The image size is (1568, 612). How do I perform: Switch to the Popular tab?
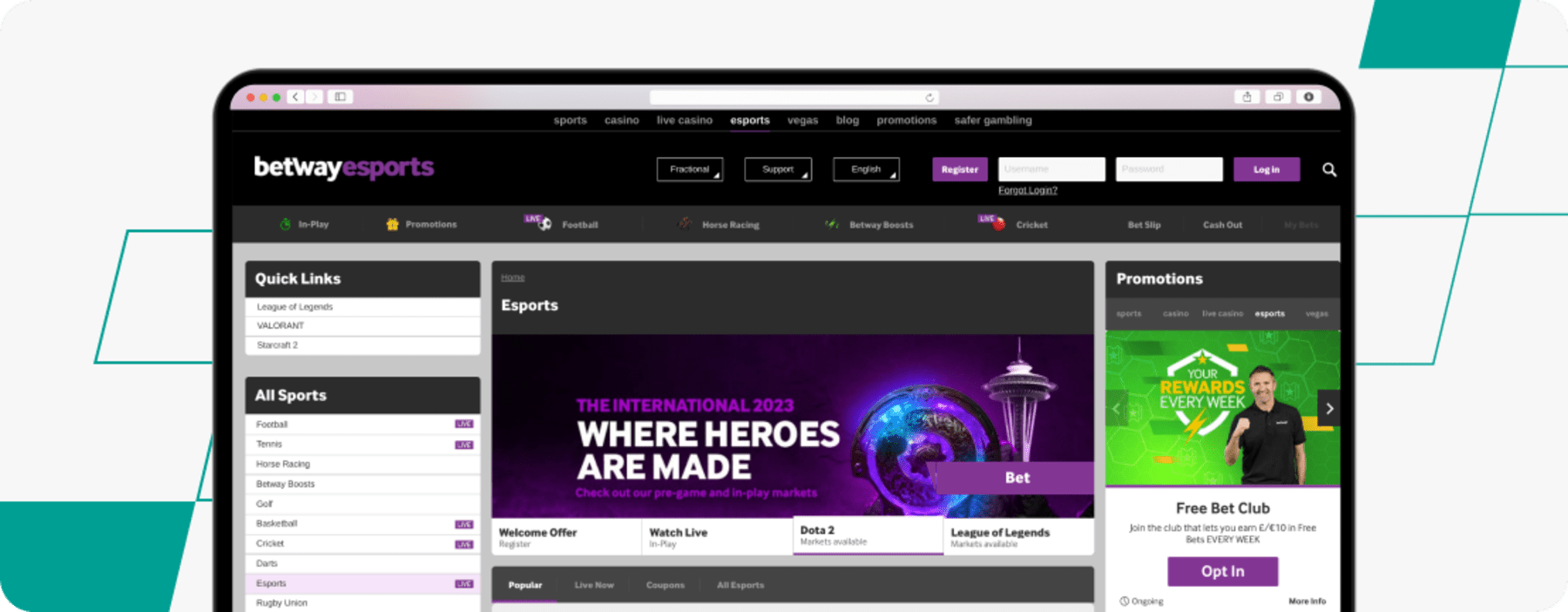[x=525, y=585]
